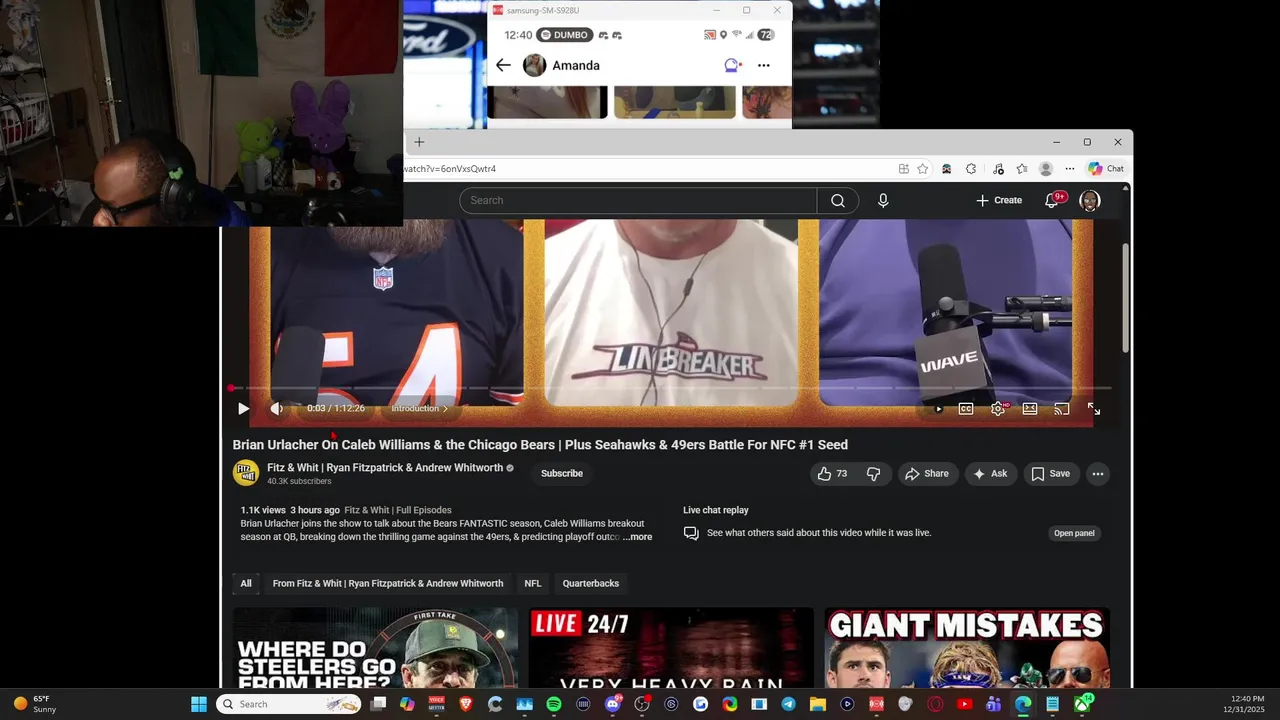Open Brave browser from taskbar
The image size is (1280, 720).
point(466,704)
